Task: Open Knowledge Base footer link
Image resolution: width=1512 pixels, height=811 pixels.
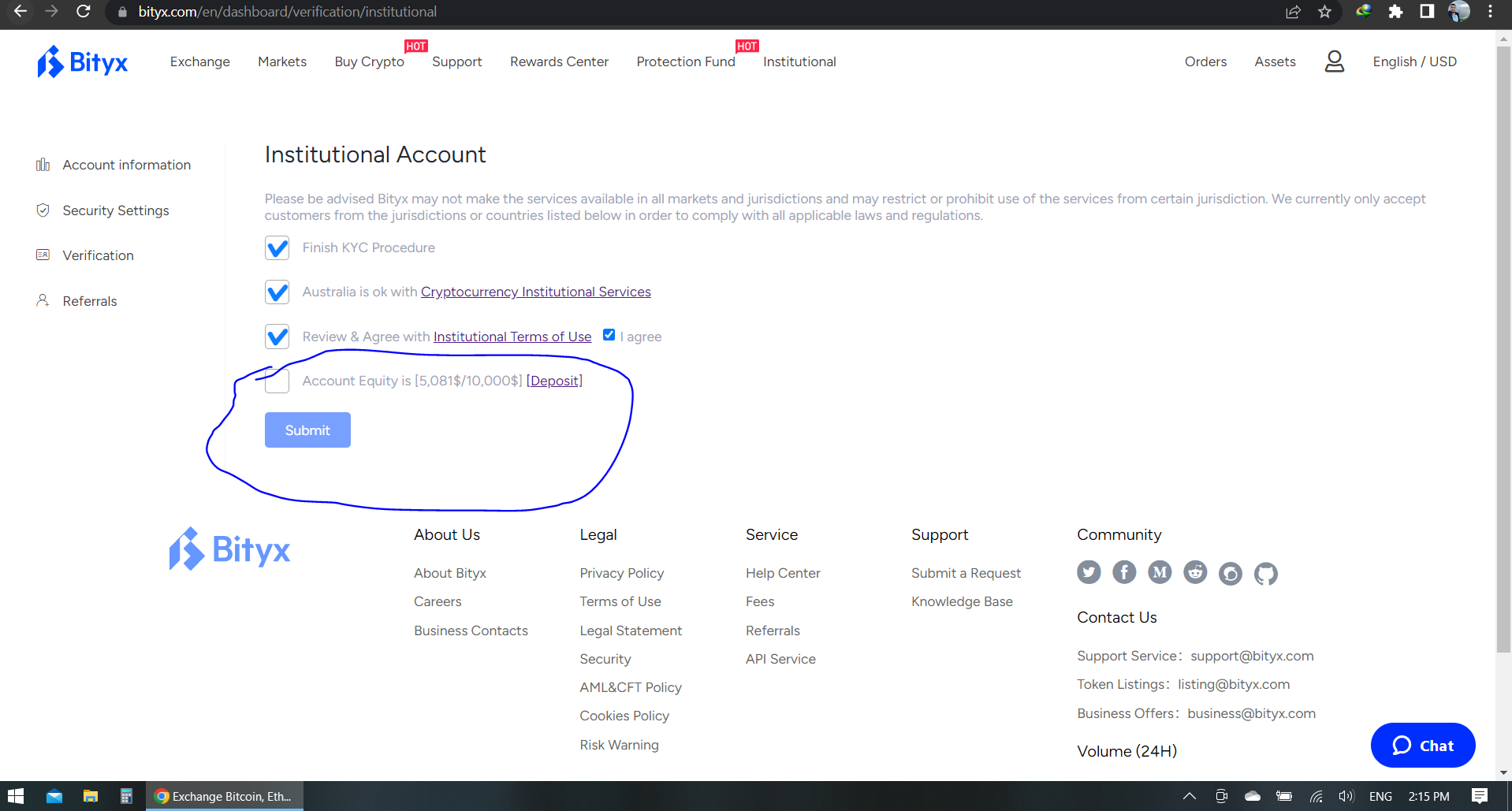Action: (962, 601)
